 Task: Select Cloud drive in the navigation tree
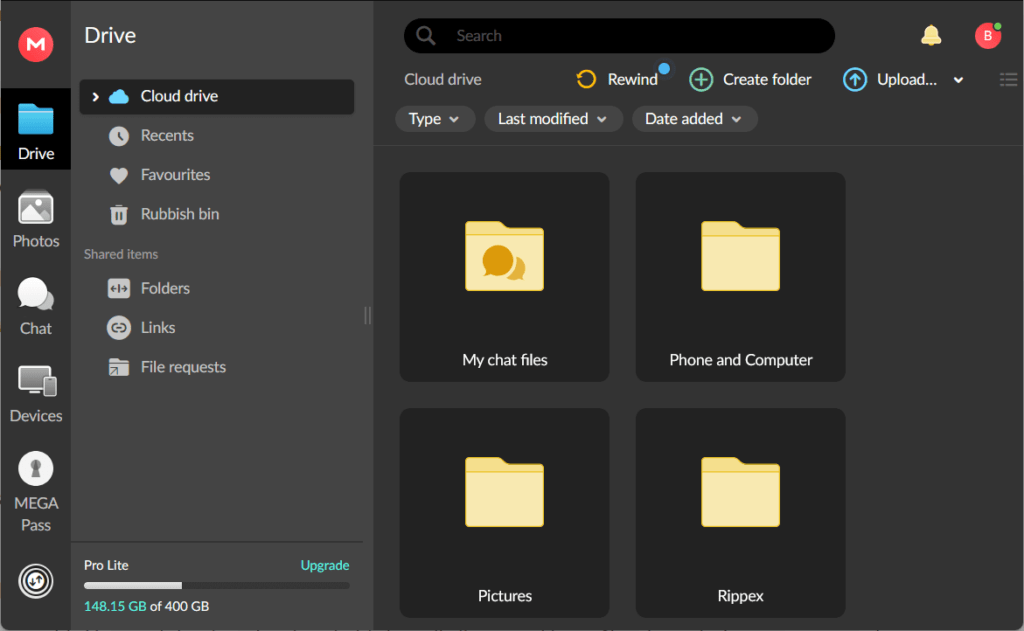[x=217, y=97]
